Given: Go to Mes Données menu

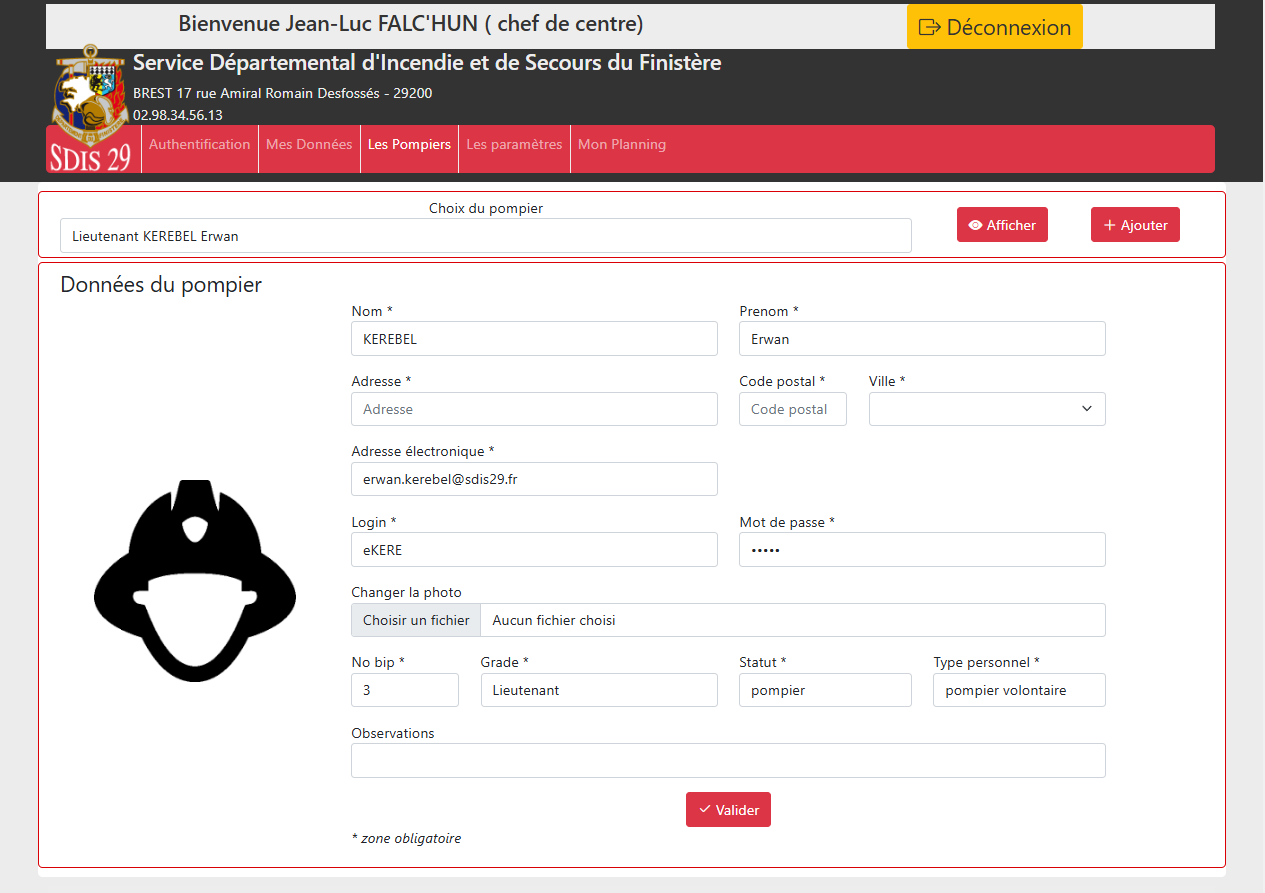Looking at the screenshot, I should pyautogui.click(x=309, y=145).
